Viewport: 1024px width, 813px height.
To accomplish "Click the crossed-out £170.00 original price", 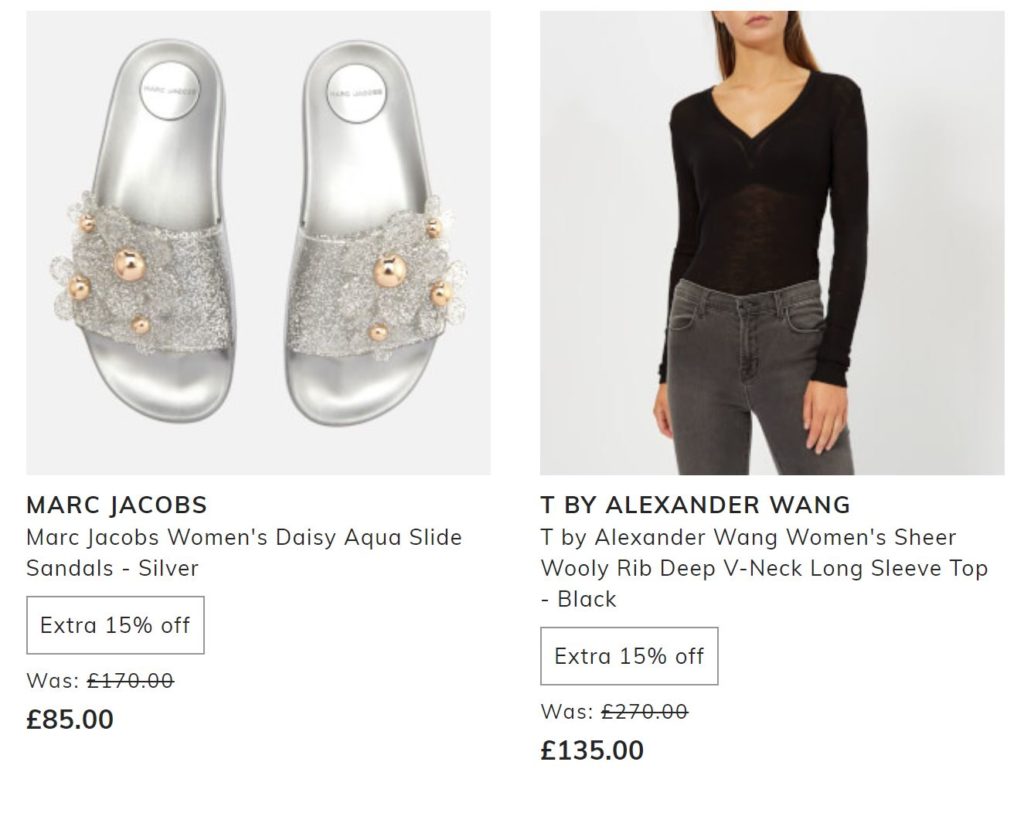I will [x=130, y=681].
